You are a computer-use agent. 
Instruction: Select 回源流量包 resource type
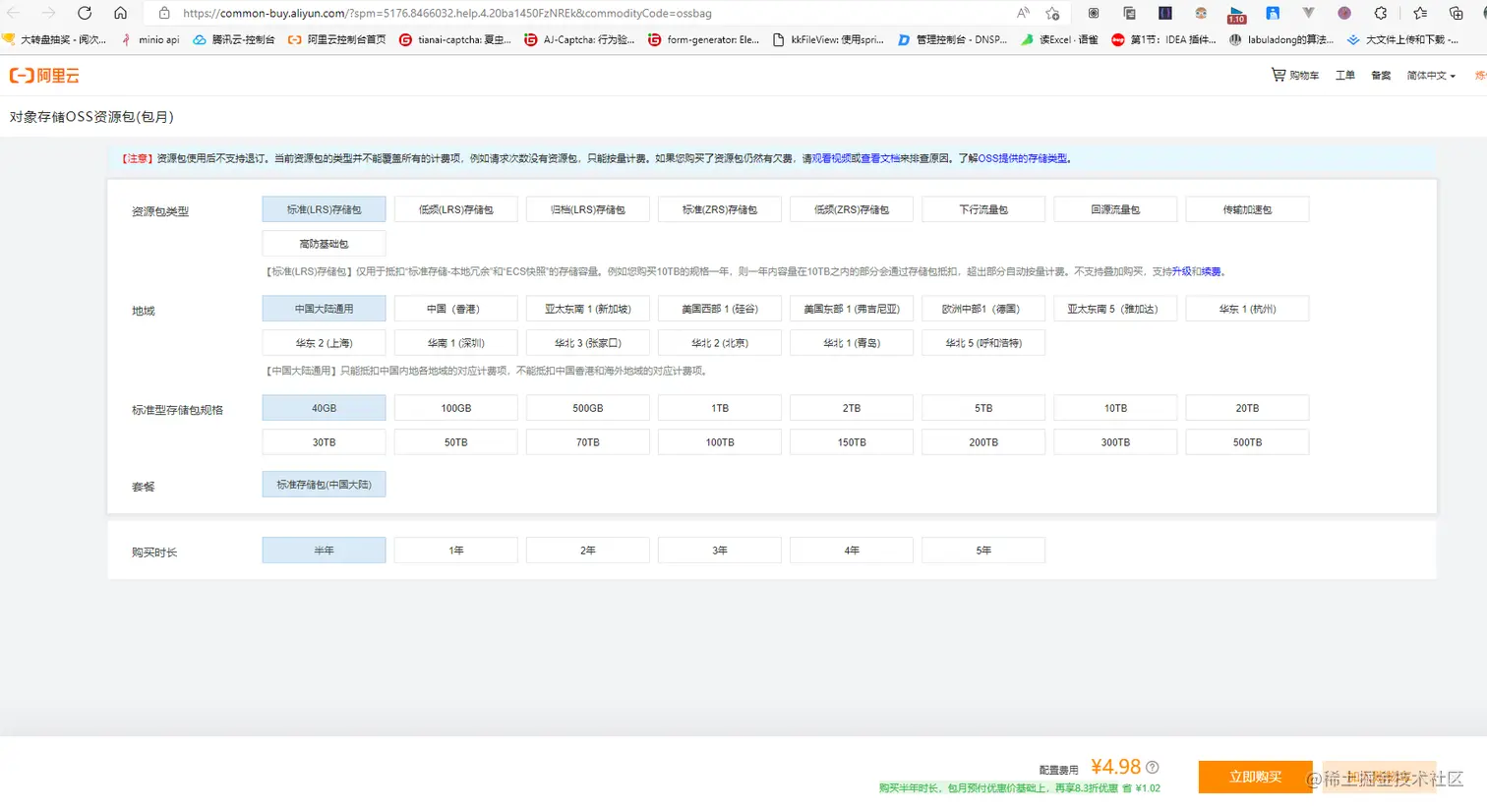pyautogui.click(x=1115, y=209)
